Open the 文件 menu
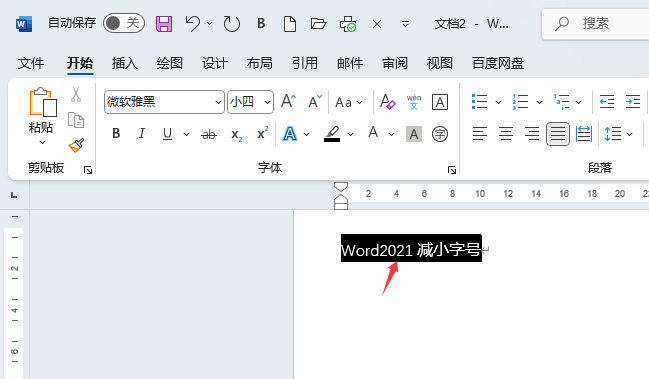 tap(31, 63)
